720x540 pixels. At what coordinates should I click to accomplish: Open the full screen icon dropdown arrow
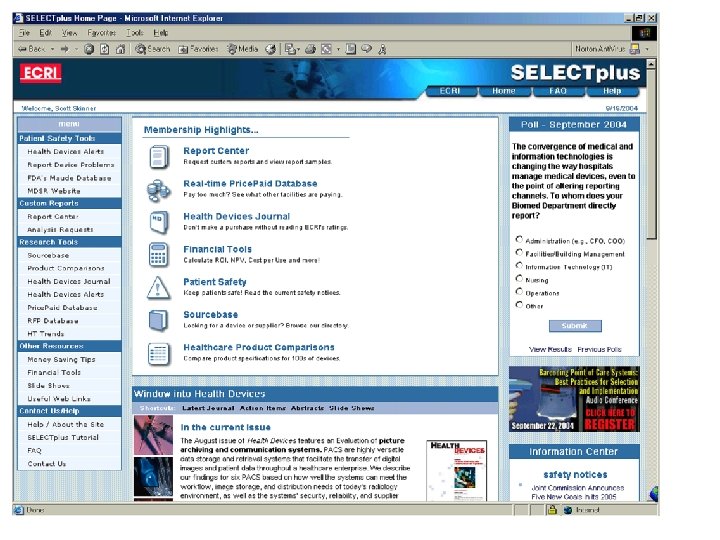[x=338, y=49]
